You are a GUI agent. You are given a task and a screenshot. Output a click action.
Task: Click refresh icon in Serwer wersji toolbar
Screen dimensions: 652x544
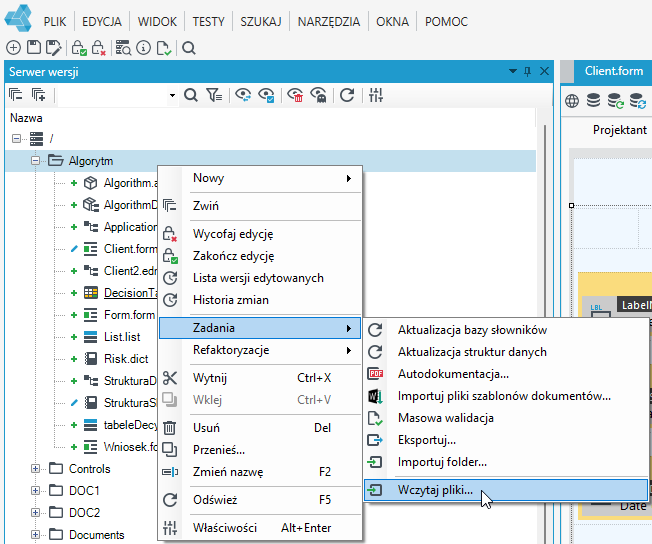[x=347, y=95]
